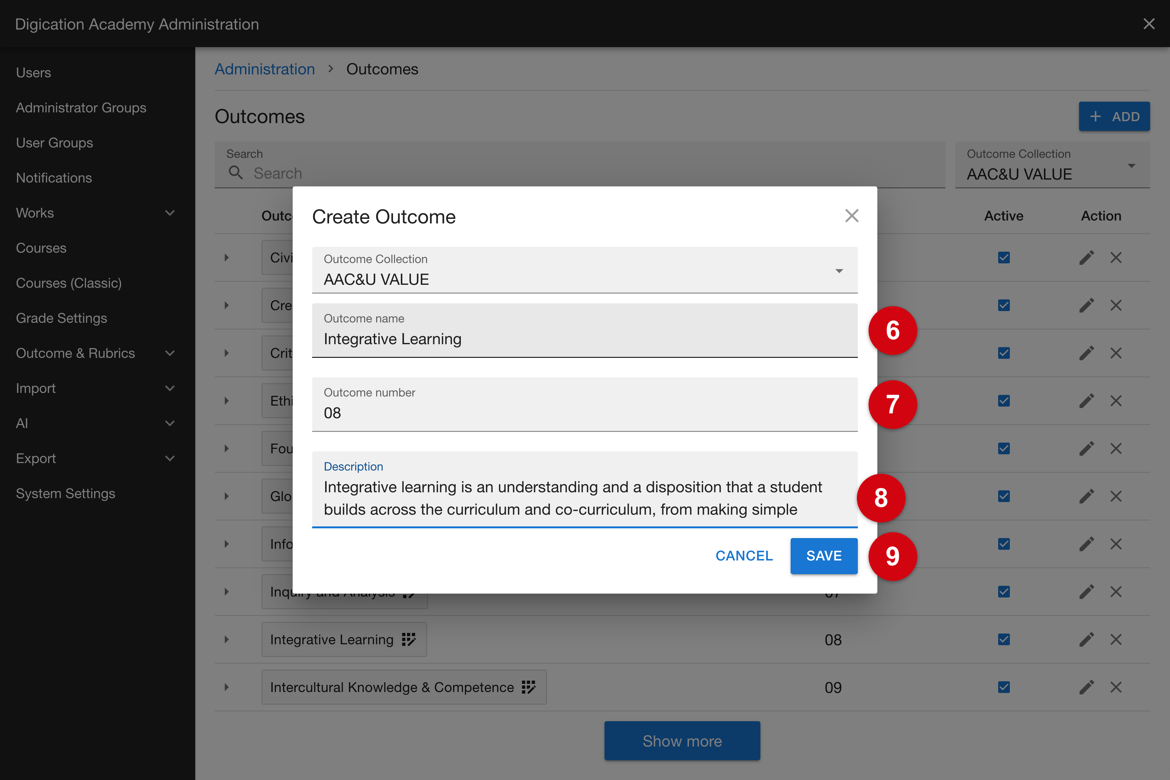Screen dimensions: 1170x780
Task: Click pencil icon for the Cre row
Action: [x=1086, y=305]
